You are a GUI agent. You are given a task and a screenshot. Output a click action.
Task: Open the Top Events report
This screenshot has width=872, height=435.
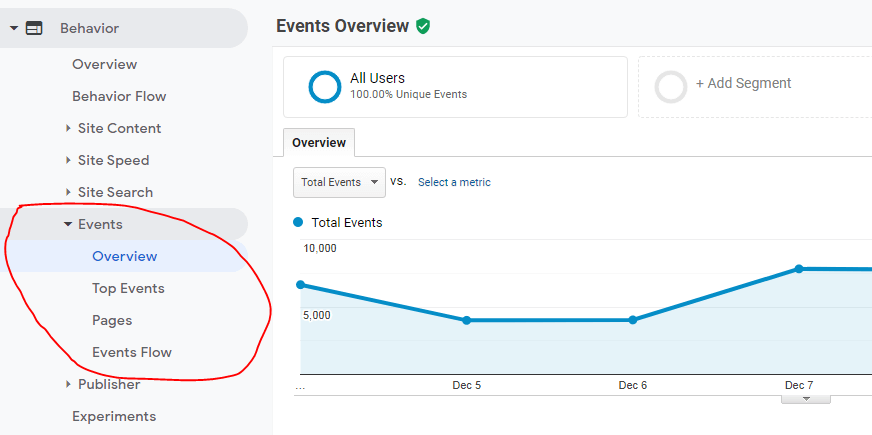coord(128,288)
